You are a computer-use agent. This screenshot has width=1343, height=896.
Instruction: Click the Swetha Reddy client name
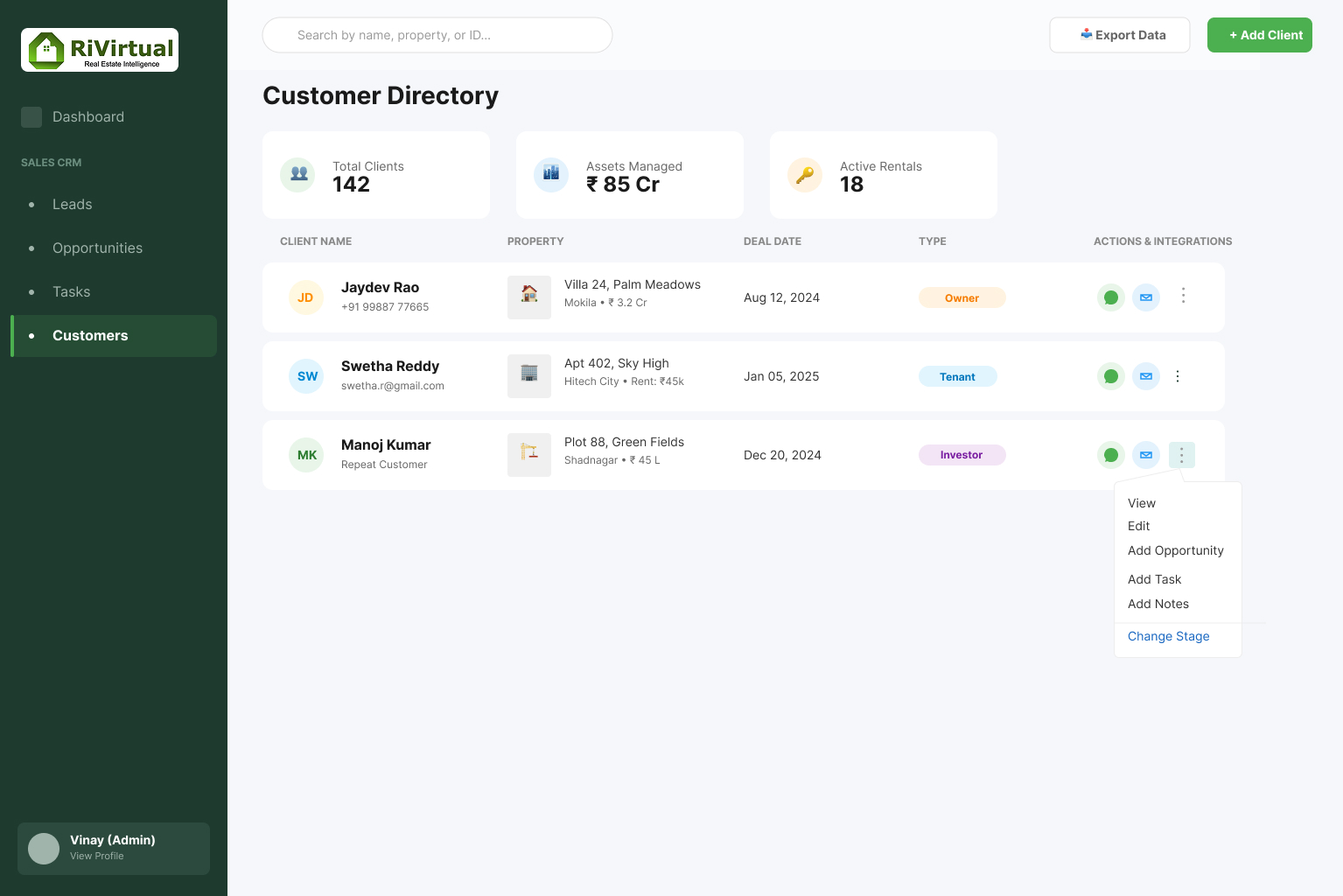(x=390, y=366)
